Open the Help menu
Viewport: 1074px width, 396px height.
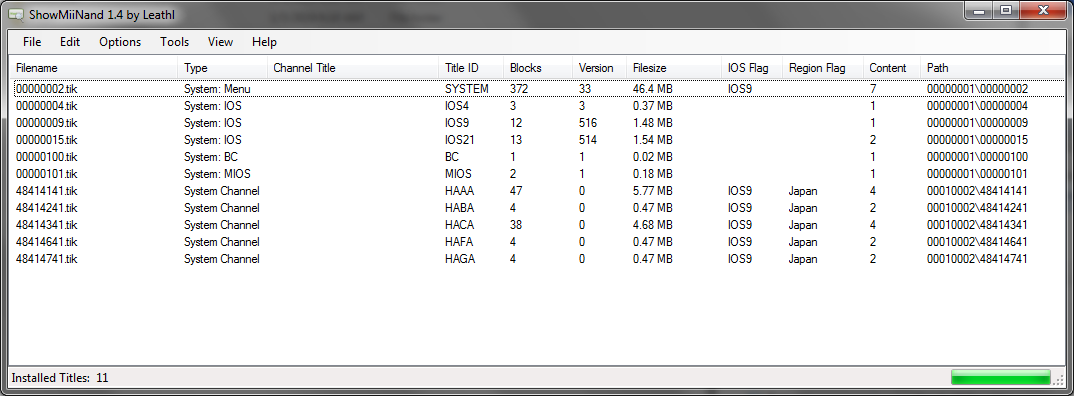click(264, 42)
